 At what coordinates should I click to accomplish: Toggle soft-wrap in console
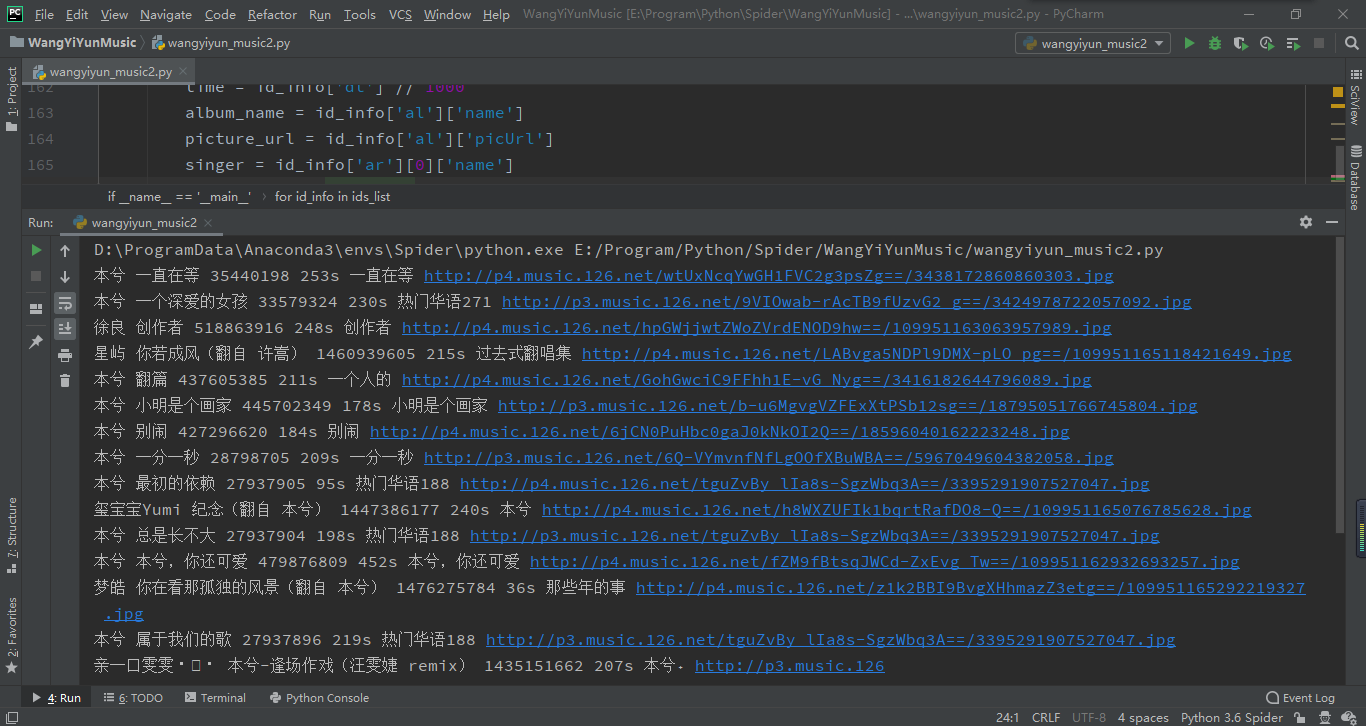(65, 302)
